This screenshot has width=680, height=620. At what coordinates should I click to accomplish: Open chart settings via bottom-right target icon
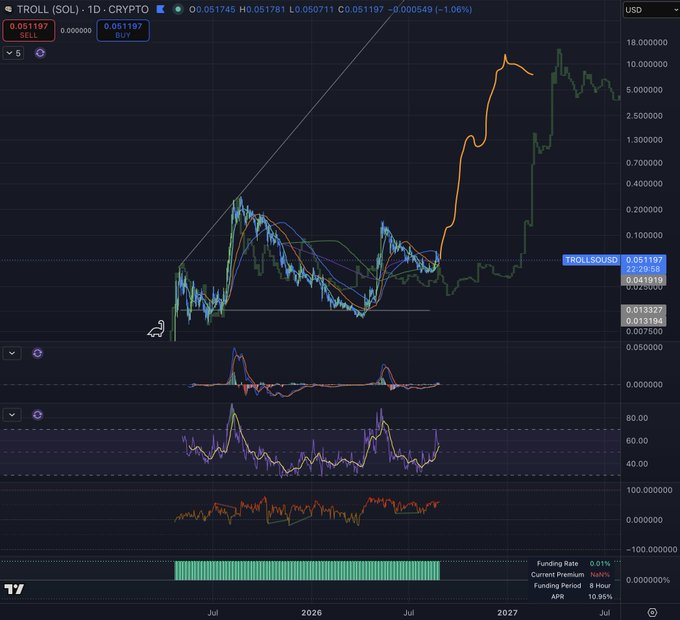click(x=652, y=613)
